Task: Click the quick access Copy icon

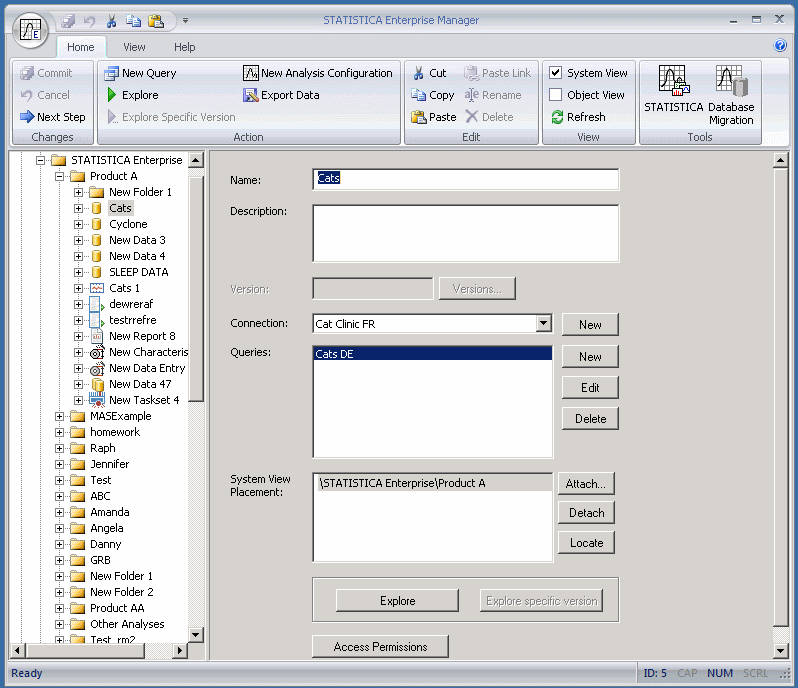Action: [133, 21]
